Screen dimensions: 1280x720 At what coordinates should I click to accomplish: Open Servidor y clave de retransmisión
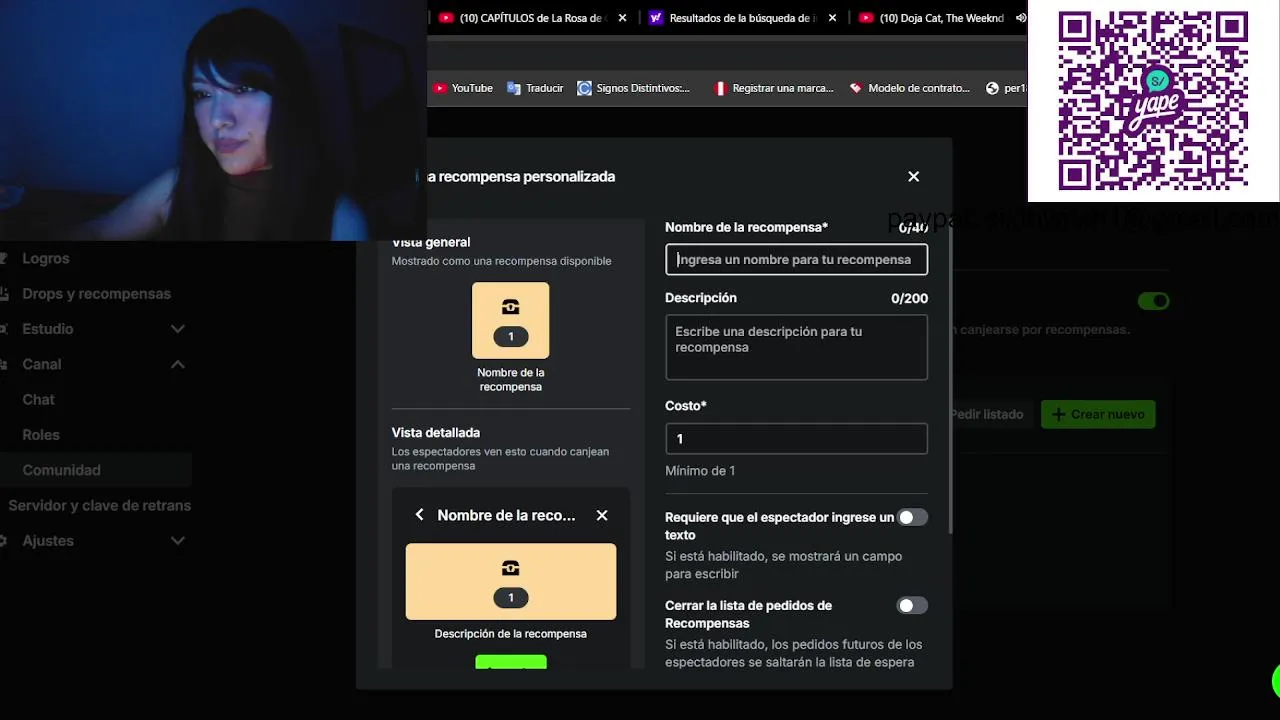[99, 505]
